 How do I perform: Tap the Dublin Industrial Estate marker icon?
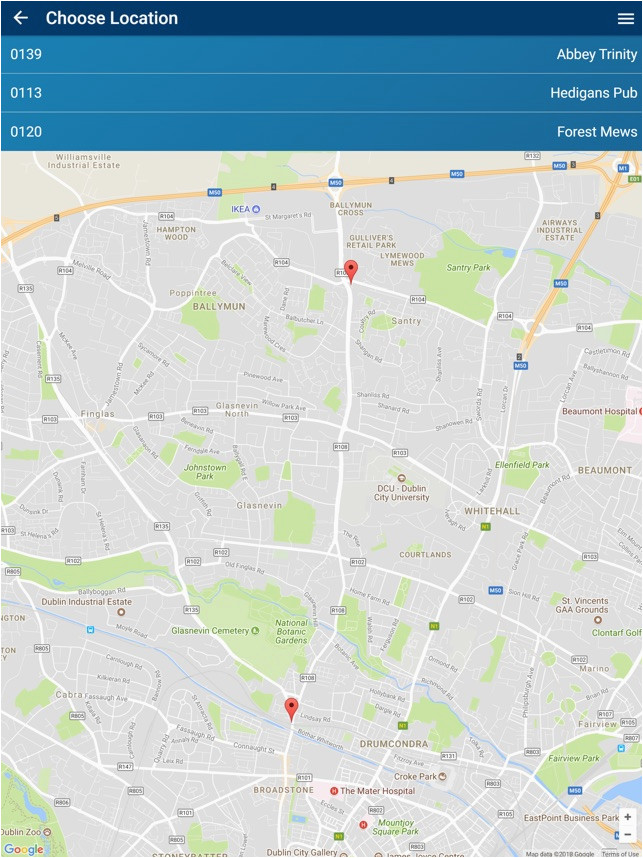pos(121,612)
